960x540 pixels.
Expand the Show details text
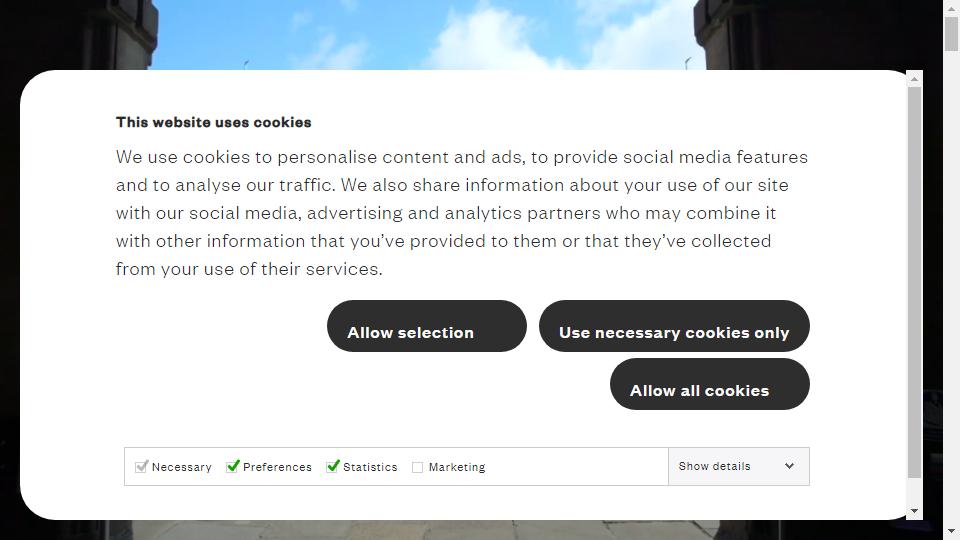714,466
